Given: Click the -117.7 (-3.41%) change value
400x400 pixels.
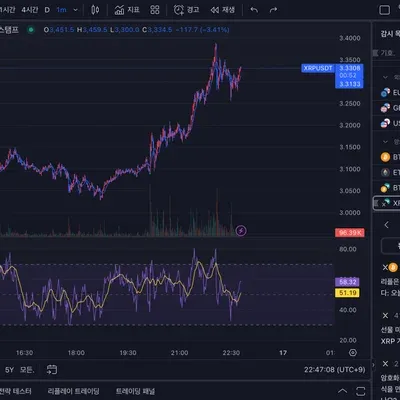Looking at the screenshot, I should [202, 30].
